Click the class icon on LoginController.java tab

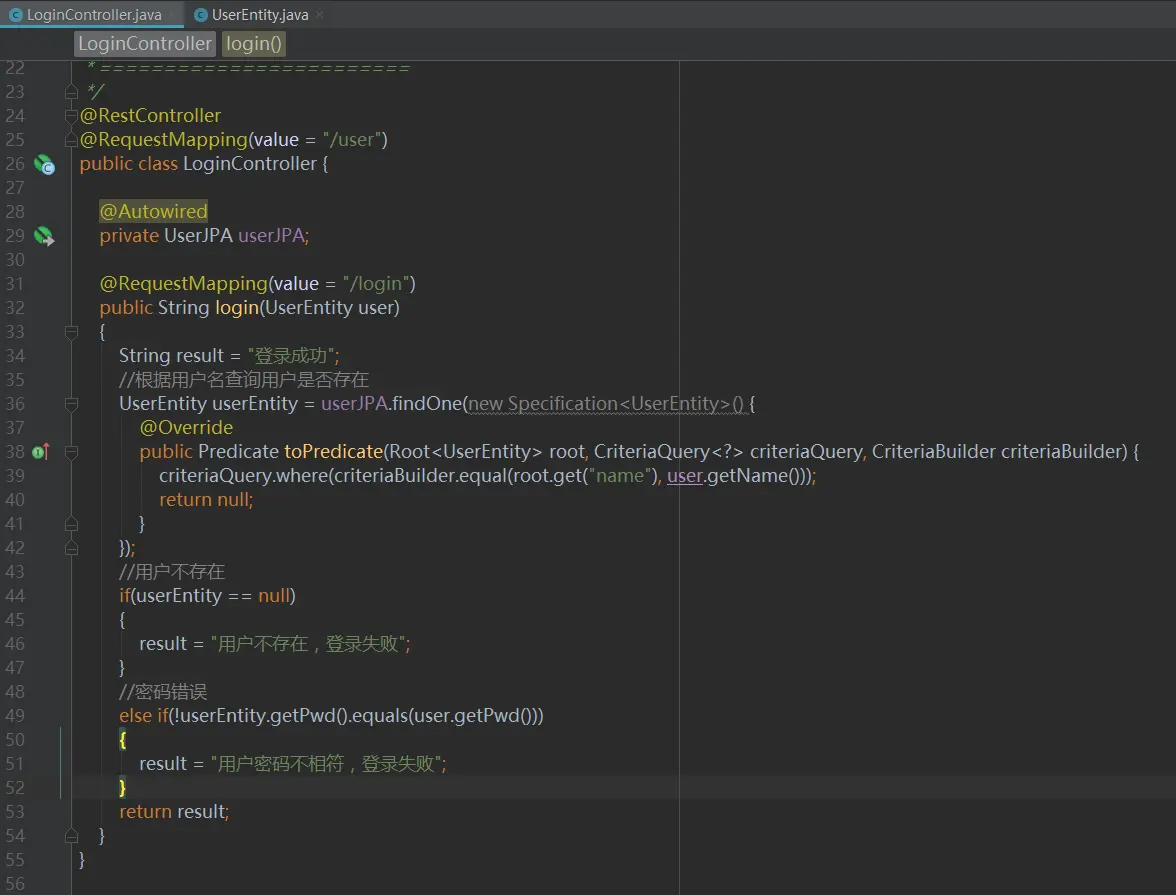[15, 14]
